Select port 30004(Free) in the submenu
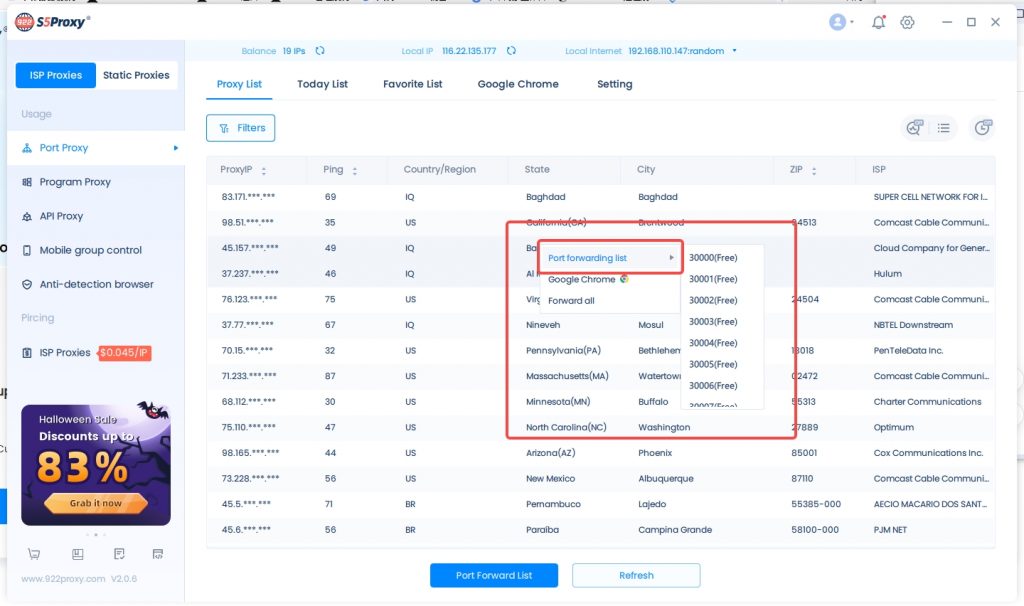Image resolution: width=1024 pixels, height=606 pixels. 722,343
